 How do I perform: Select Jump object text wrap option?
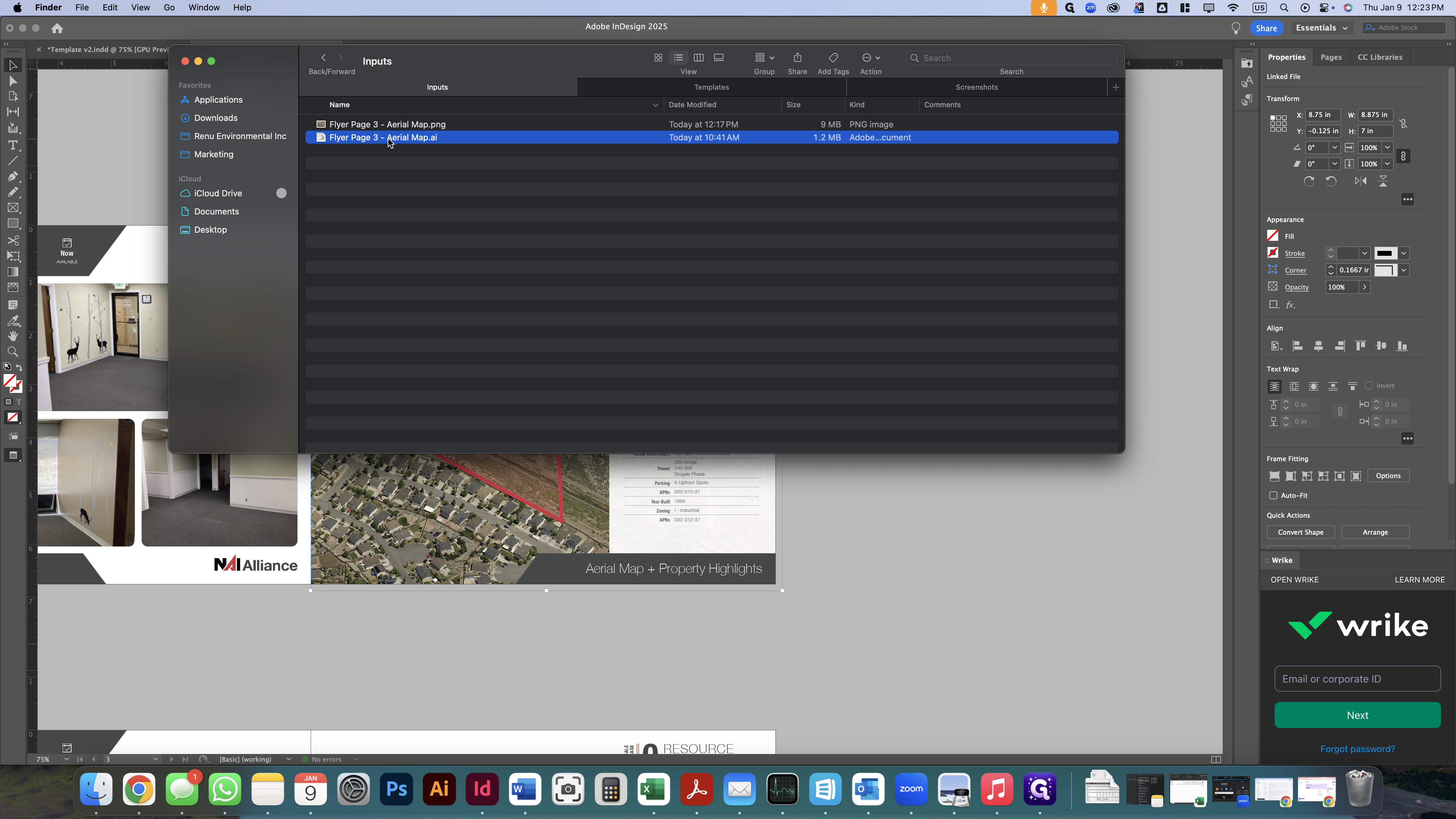click(x=1333, y=387)
